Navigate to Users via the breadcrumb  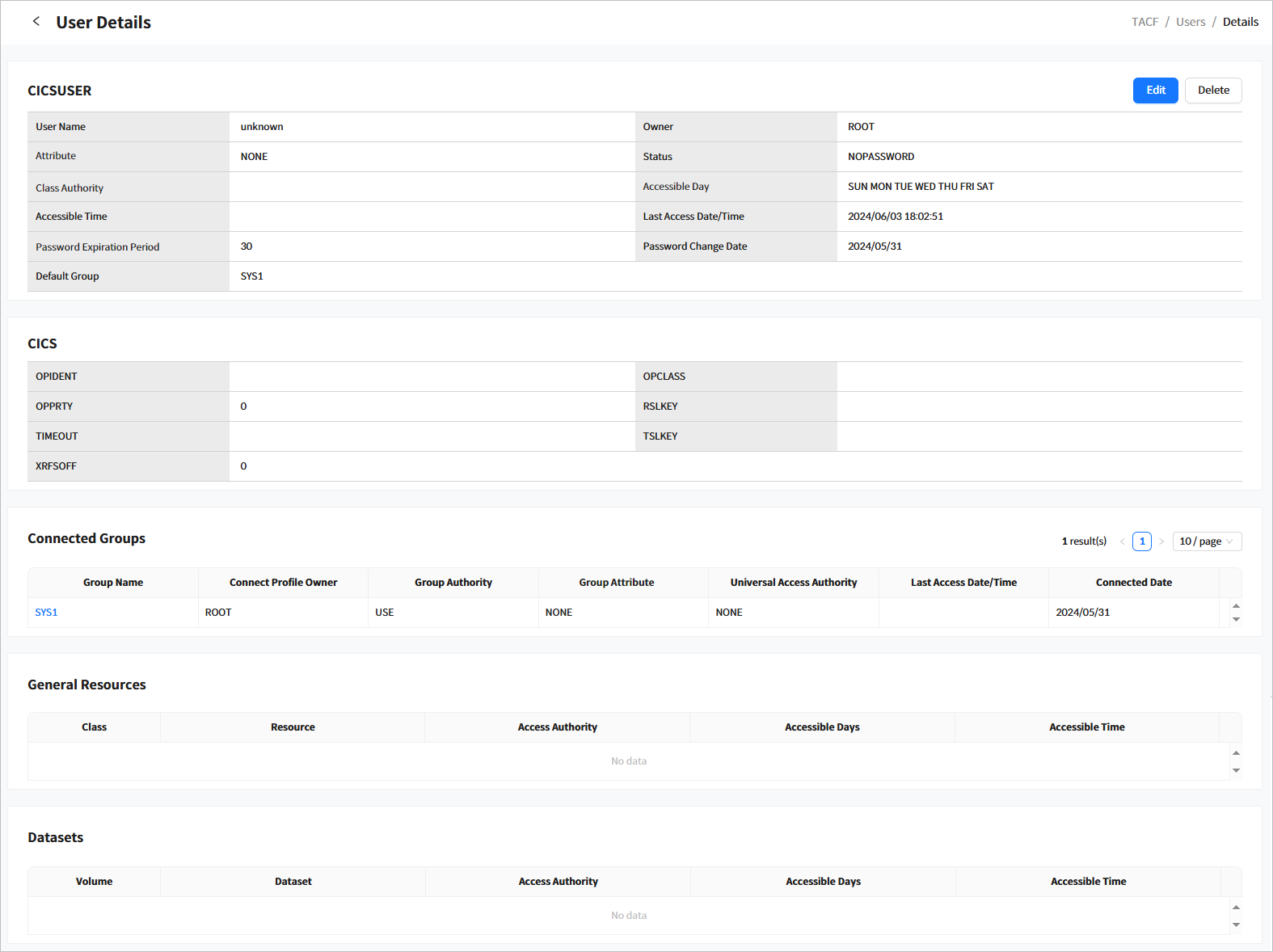(x=1190, y=22)
